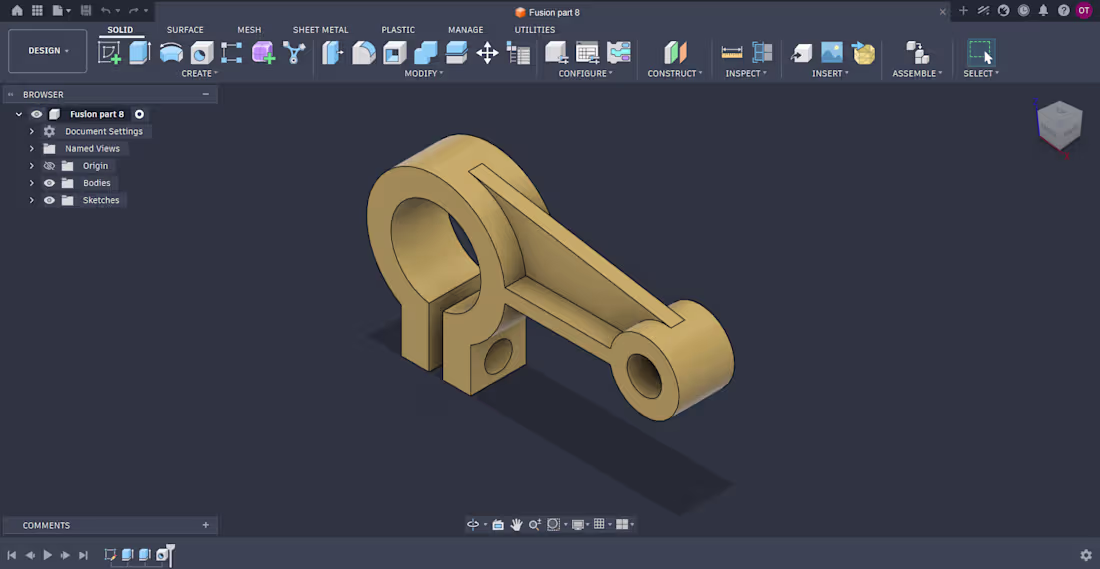Select the Create Sketch tool
The height and width of the screenshot is (569, 1100).
pos(109,53)
